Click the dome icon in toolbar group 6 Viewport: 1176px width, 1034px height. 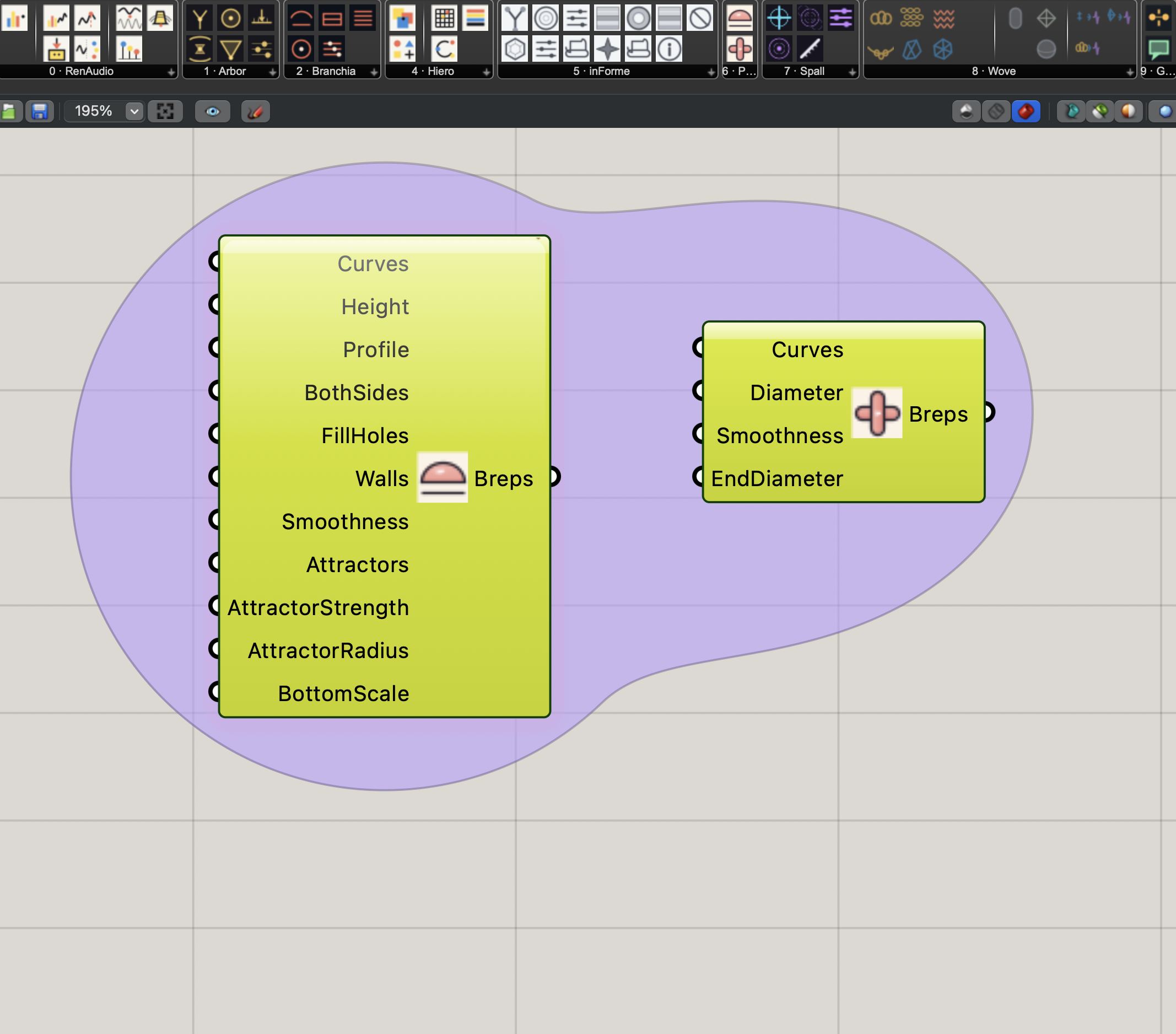click(739, 18)
